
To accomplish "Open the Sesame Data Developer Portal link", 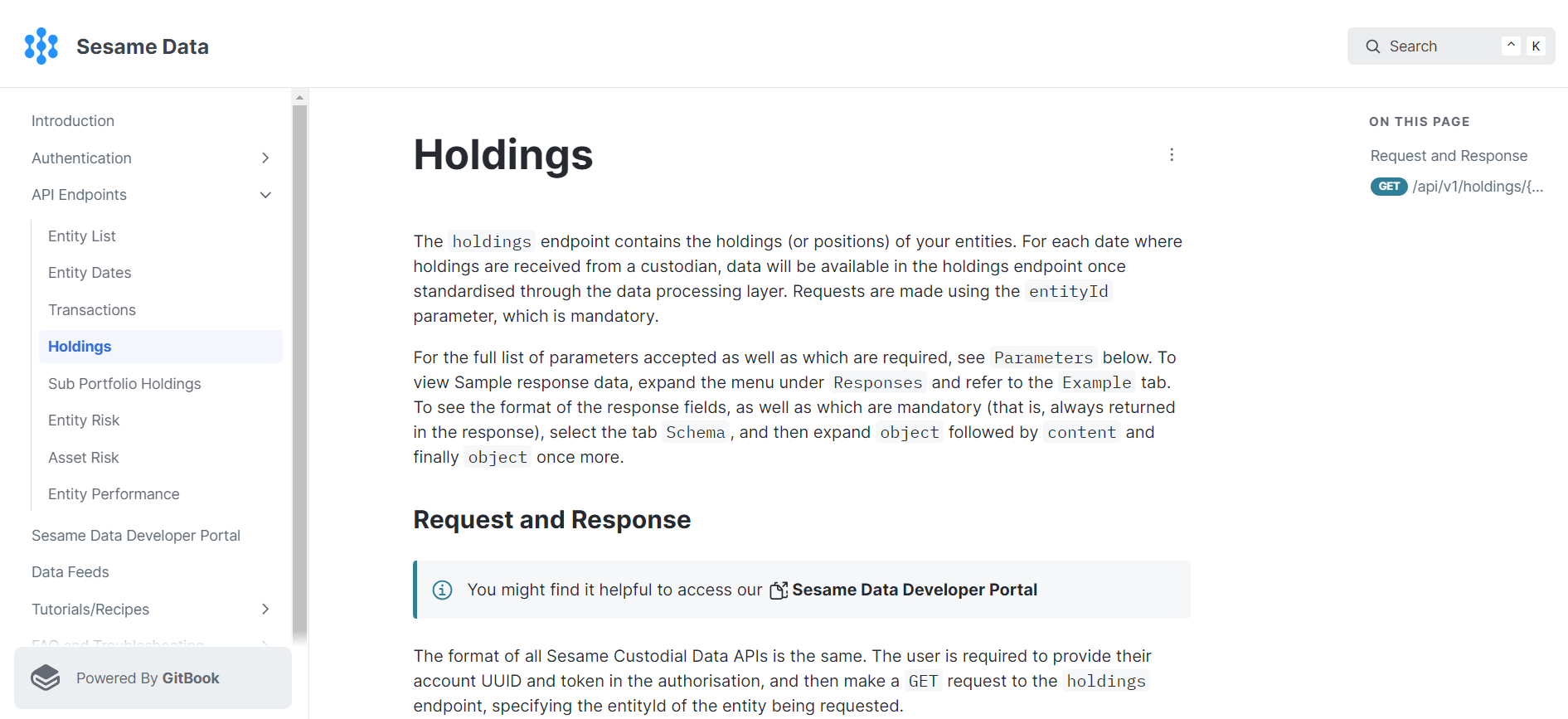I will [x=136, y=535].
